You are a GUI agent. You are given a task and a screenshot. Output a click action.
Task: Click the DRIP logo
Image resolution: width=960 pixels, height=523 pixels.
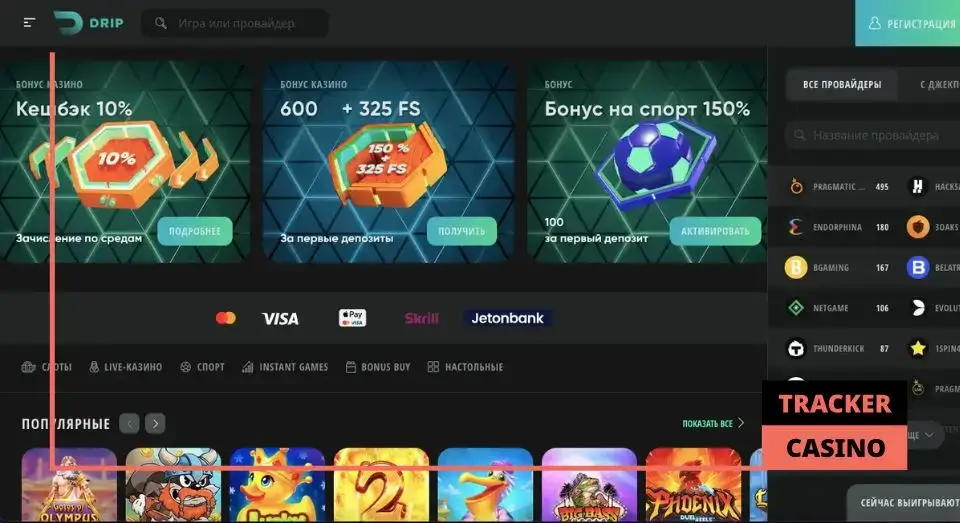[x=88, y=23]
